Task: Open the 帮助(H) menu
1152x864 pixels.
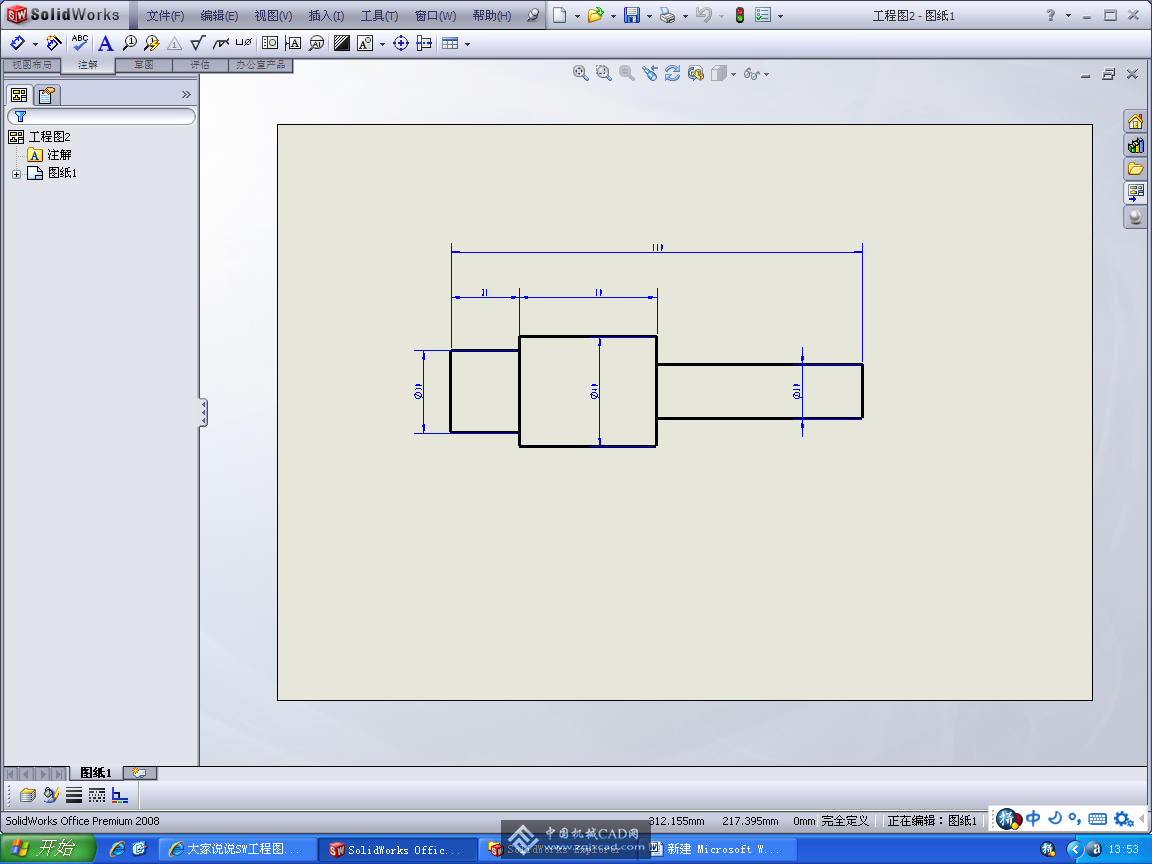Action: (492, 15)
